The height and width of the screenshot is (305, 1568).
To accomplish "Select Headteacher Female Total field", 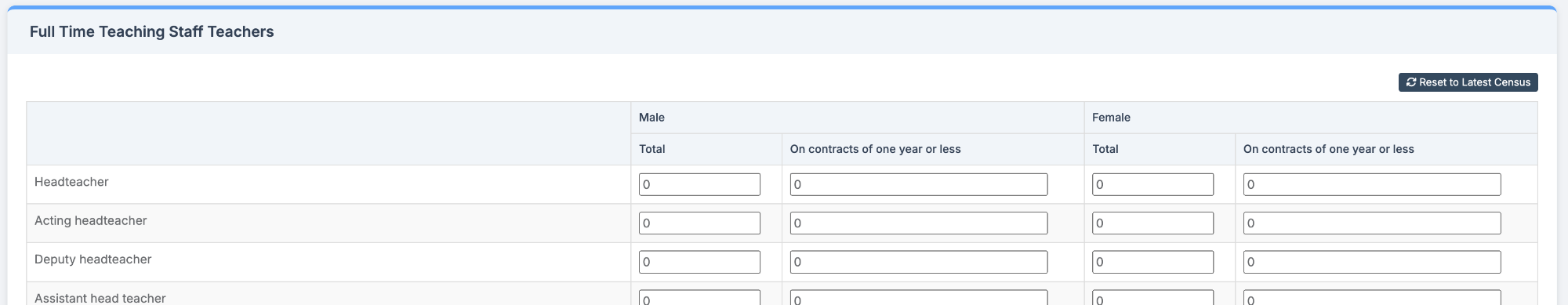I will [x=1152, y=184].
